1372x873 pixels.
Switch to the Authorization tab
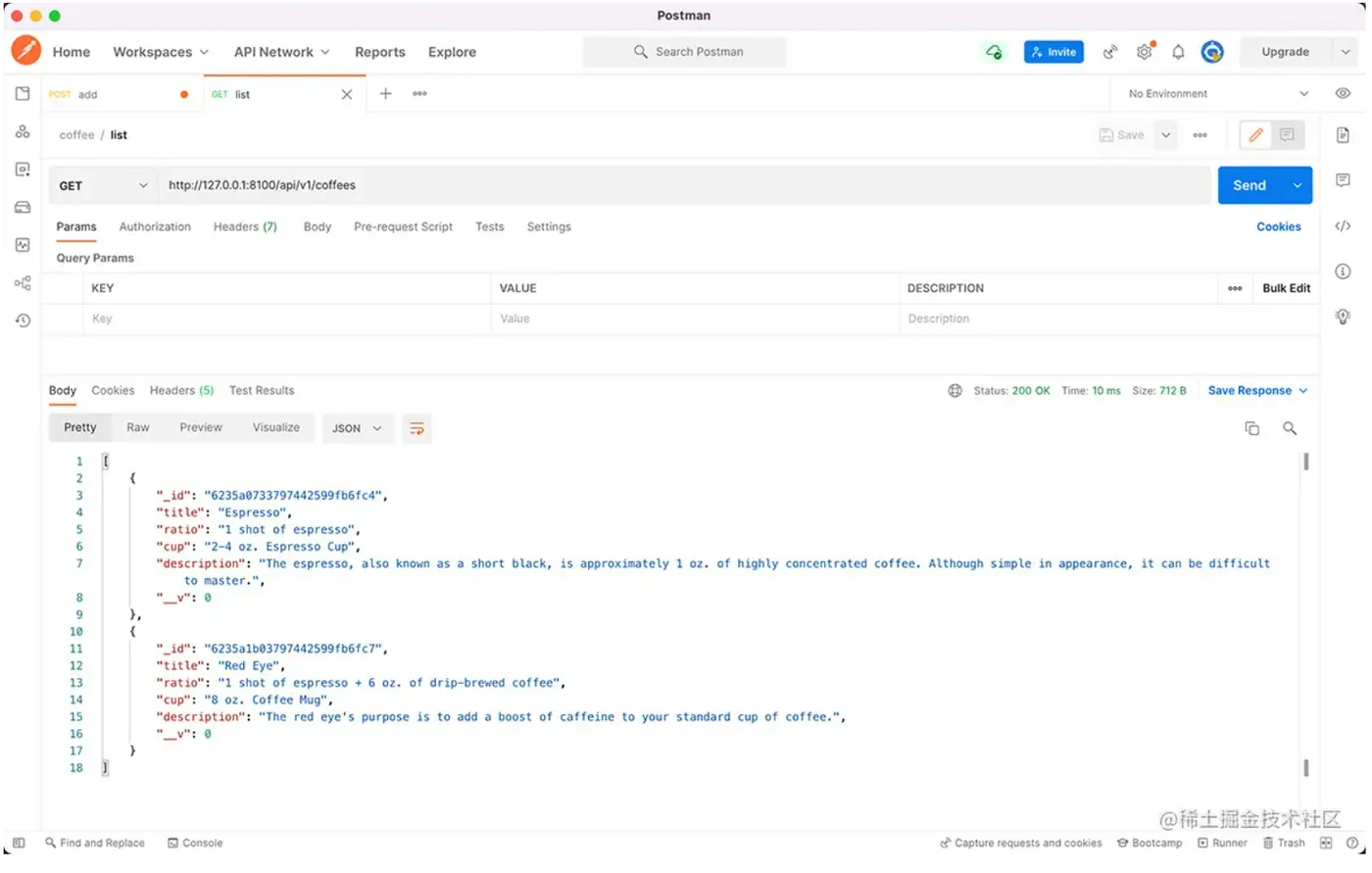click(x=155, y=226)
